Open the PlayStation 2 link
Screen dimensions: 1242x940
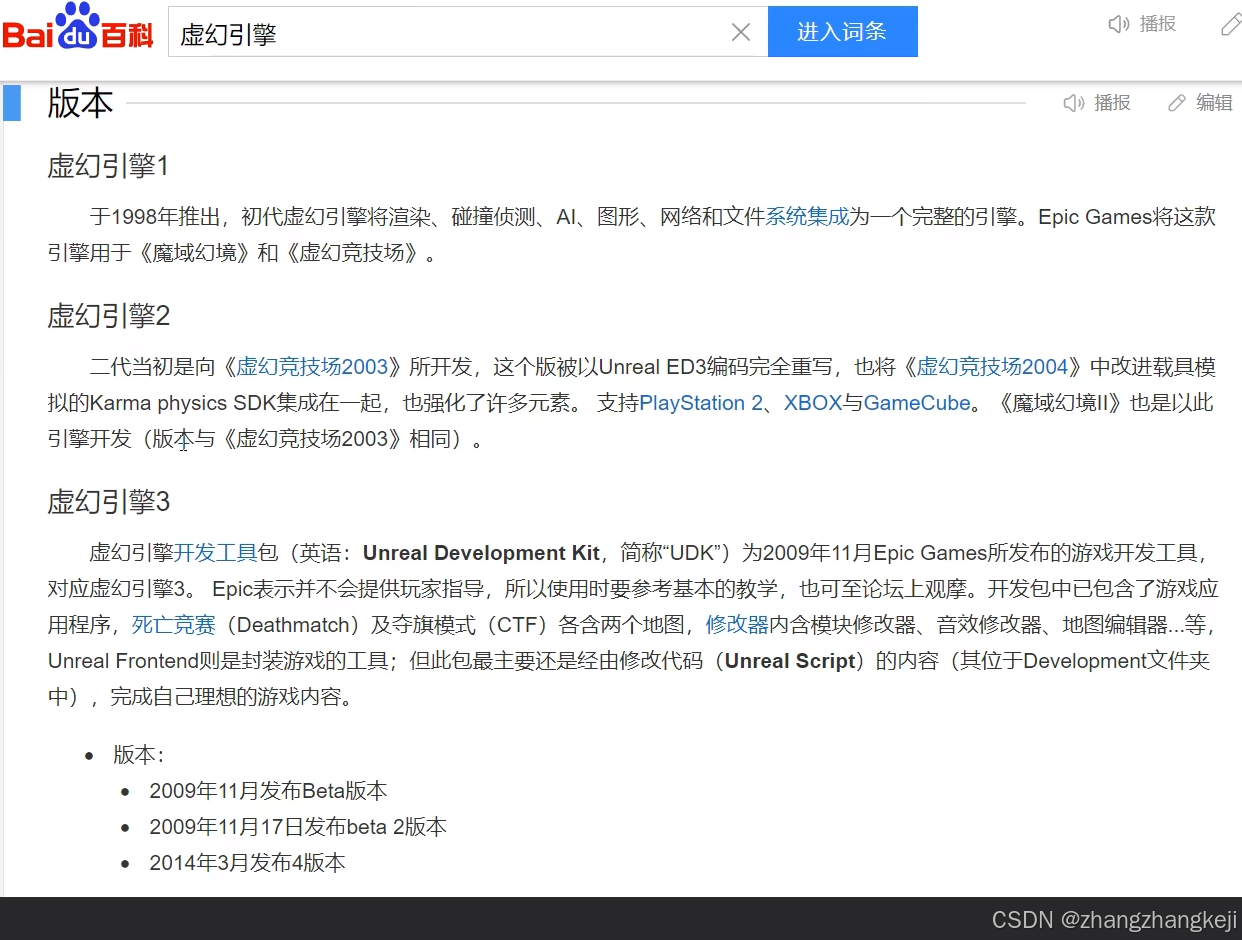(701, 404)
